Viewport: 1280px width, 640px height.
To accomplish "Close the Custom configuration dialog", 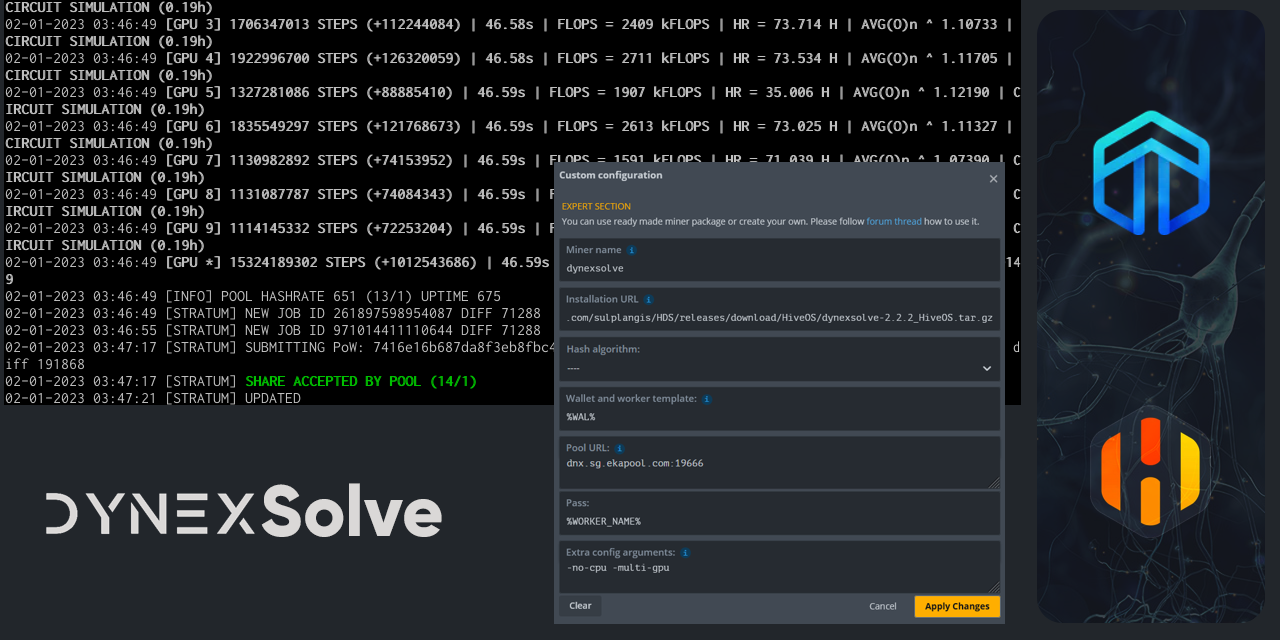I will point(993,178).
